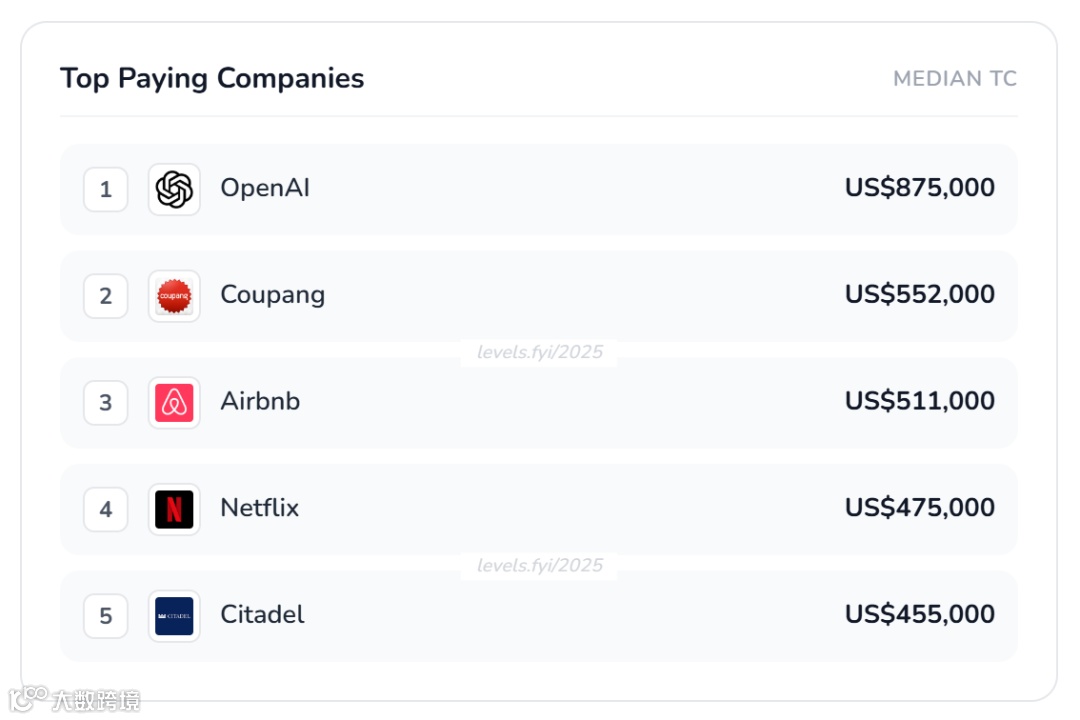Select the Airbnb company name
Screen dimensions: 1080x720
click(260, 401)
